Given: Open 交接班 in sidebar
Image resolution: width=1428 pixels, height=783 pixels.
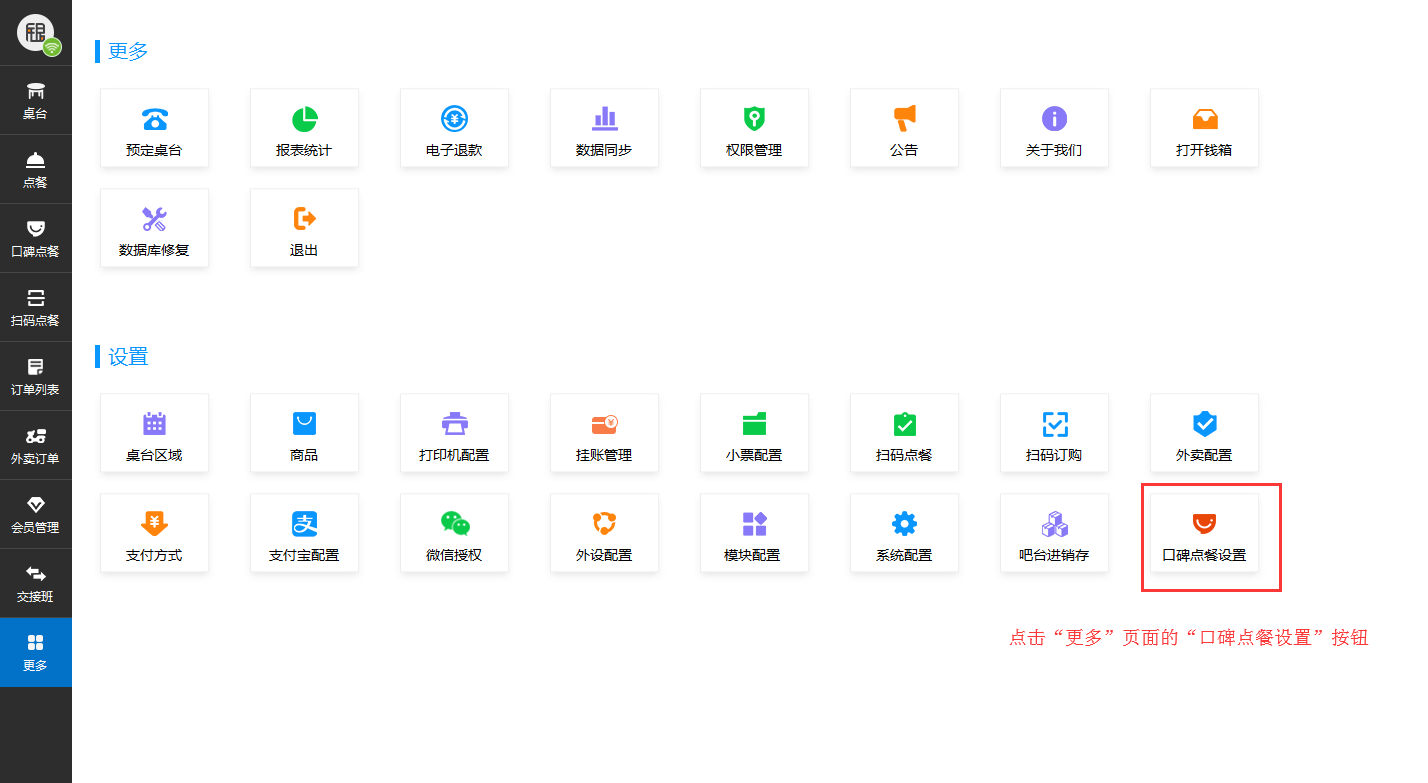Looking at the screenshot, I should click(35, 583).
